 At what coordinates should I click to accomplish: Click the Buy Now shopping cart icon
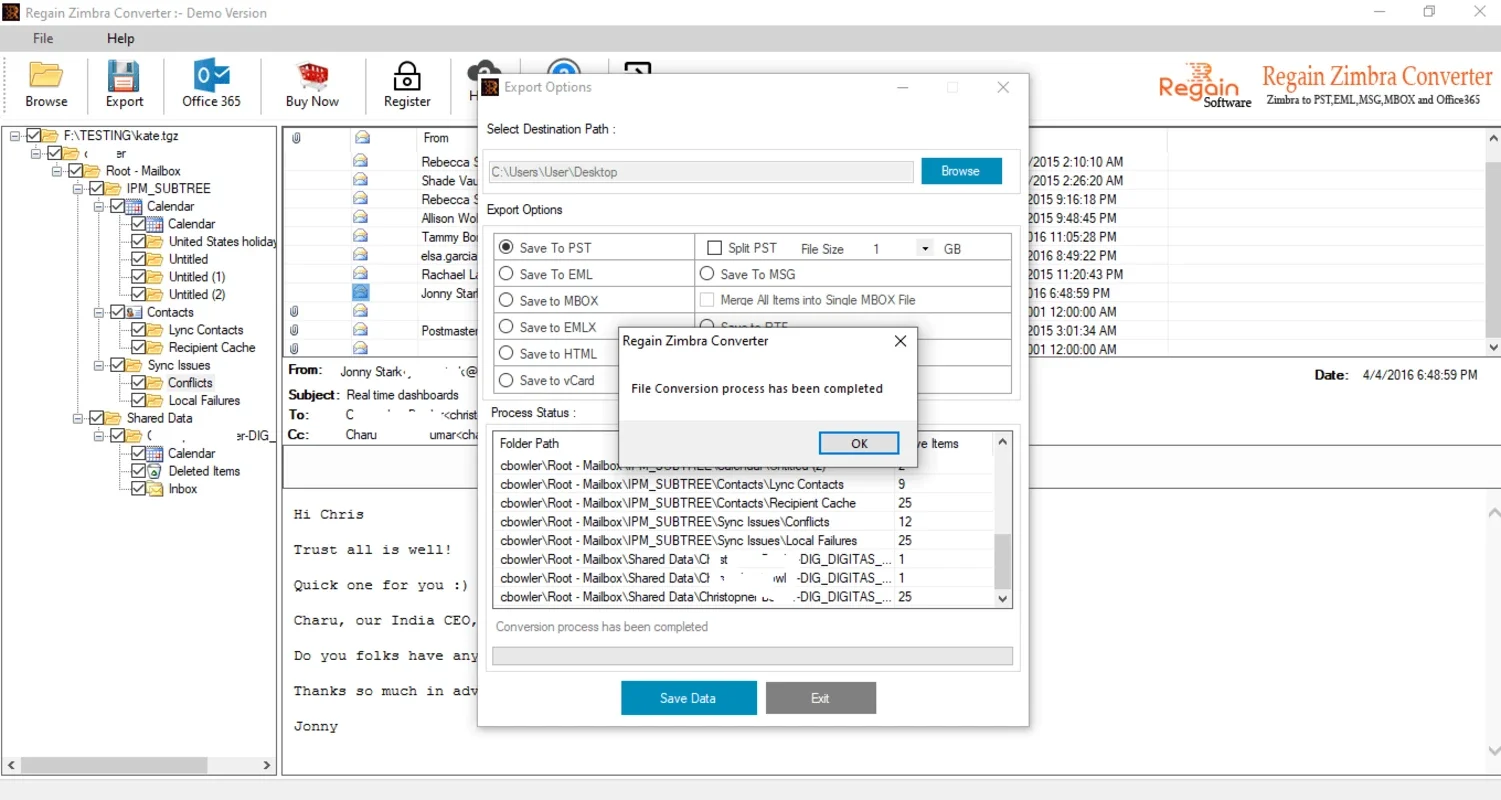[x=312, y=76]
